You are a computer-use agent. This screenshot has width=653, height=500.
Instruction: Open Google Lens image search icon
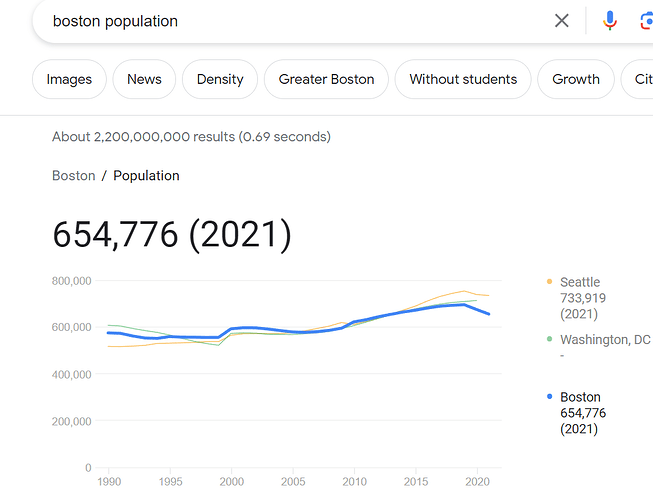pos(645,21)
